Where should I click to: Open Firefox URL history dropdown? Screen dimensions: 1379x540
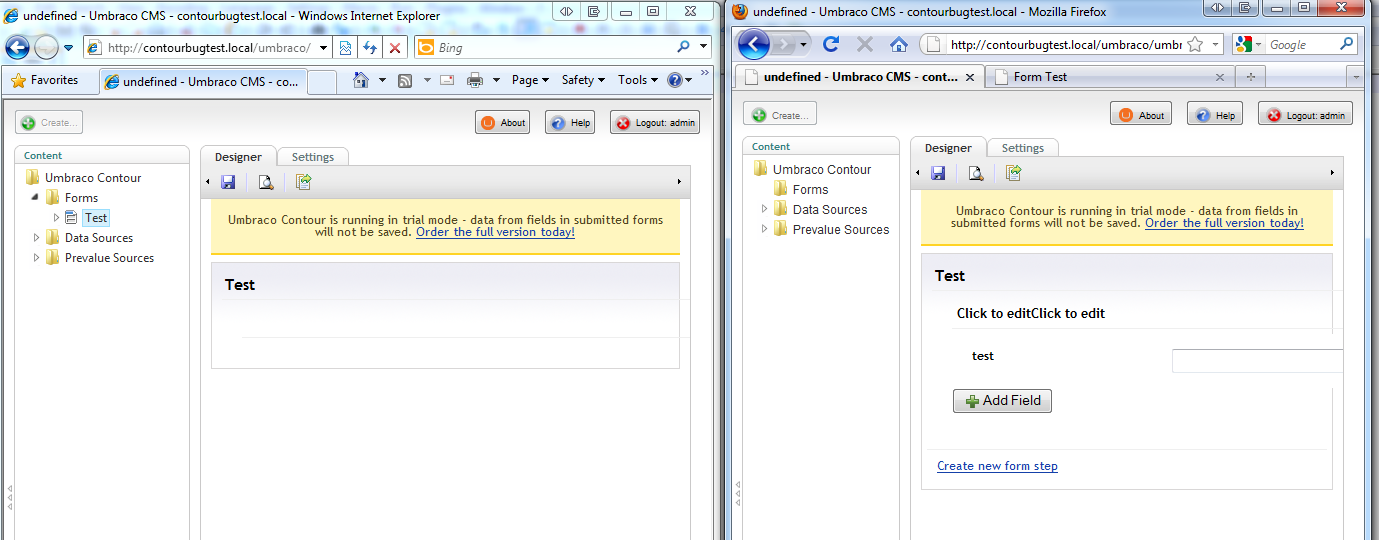(1216, 45)
